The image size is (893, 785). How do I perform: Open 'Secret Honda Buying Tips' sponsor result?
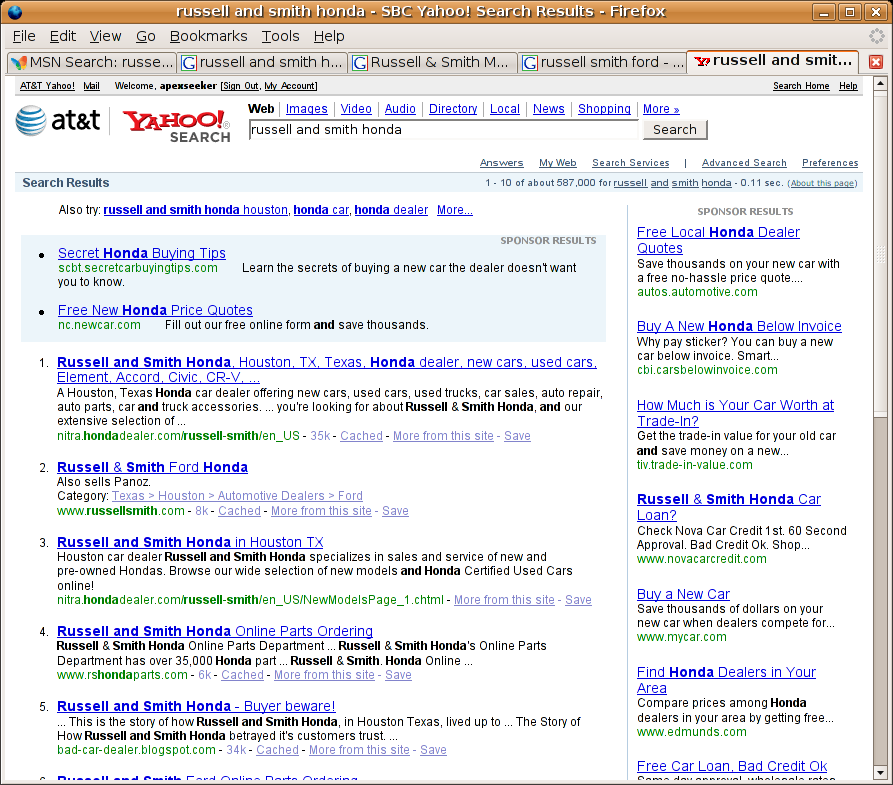coord(142,253)
